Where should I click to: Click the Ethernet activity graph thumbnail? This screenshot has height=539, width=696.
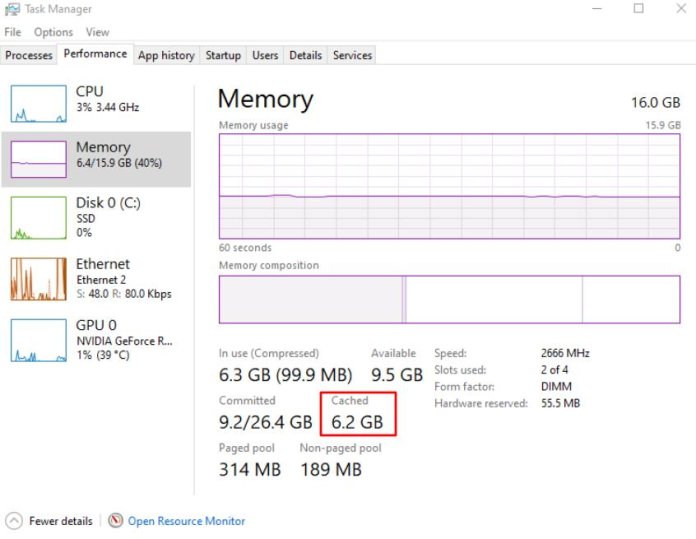click(x=38, y=279)
